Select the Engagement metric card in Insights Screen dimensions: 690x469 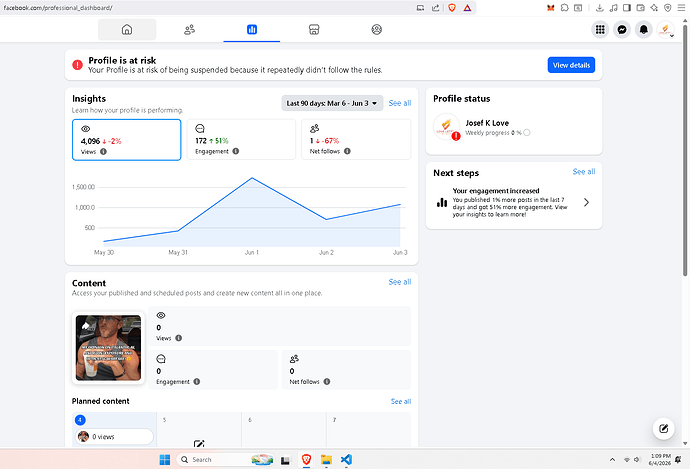[x=241, y=139]
